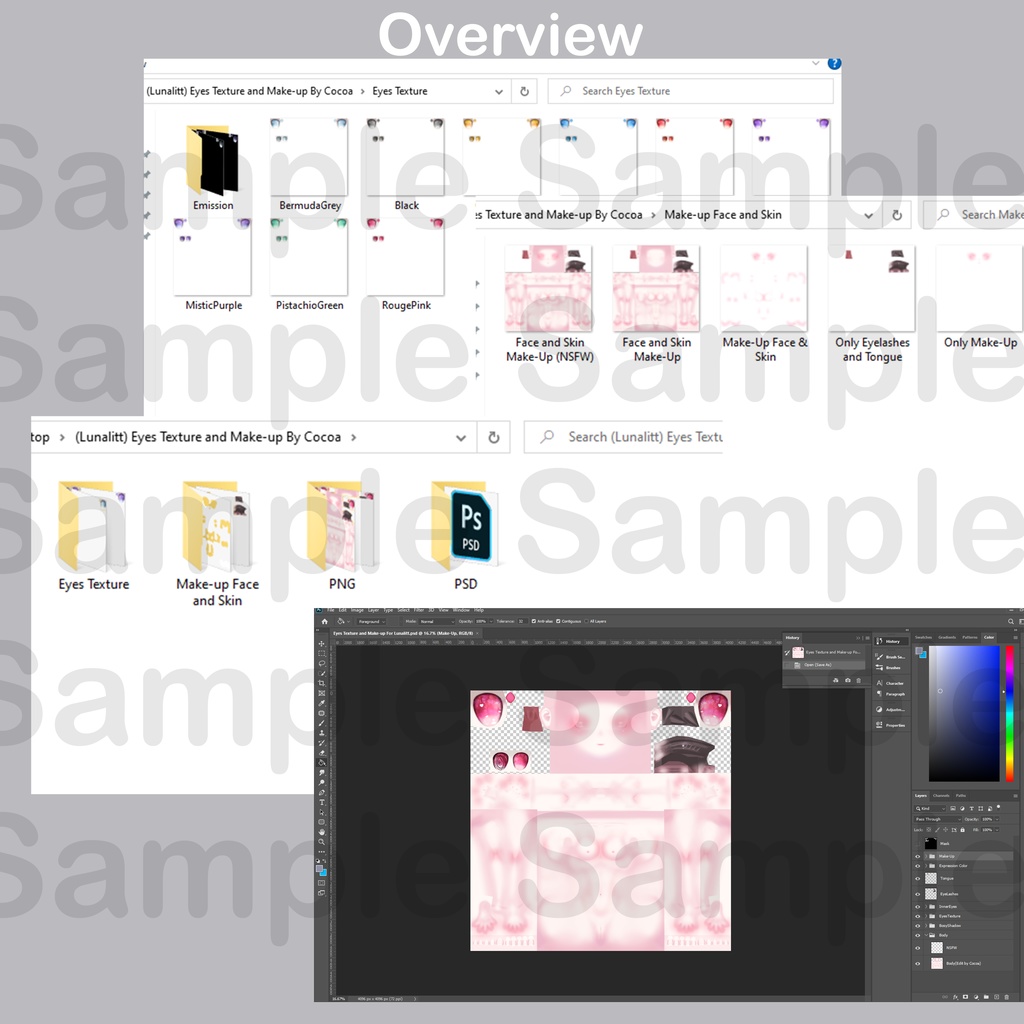
Task: Click the layer style fx icon
Action: (955, 997)
